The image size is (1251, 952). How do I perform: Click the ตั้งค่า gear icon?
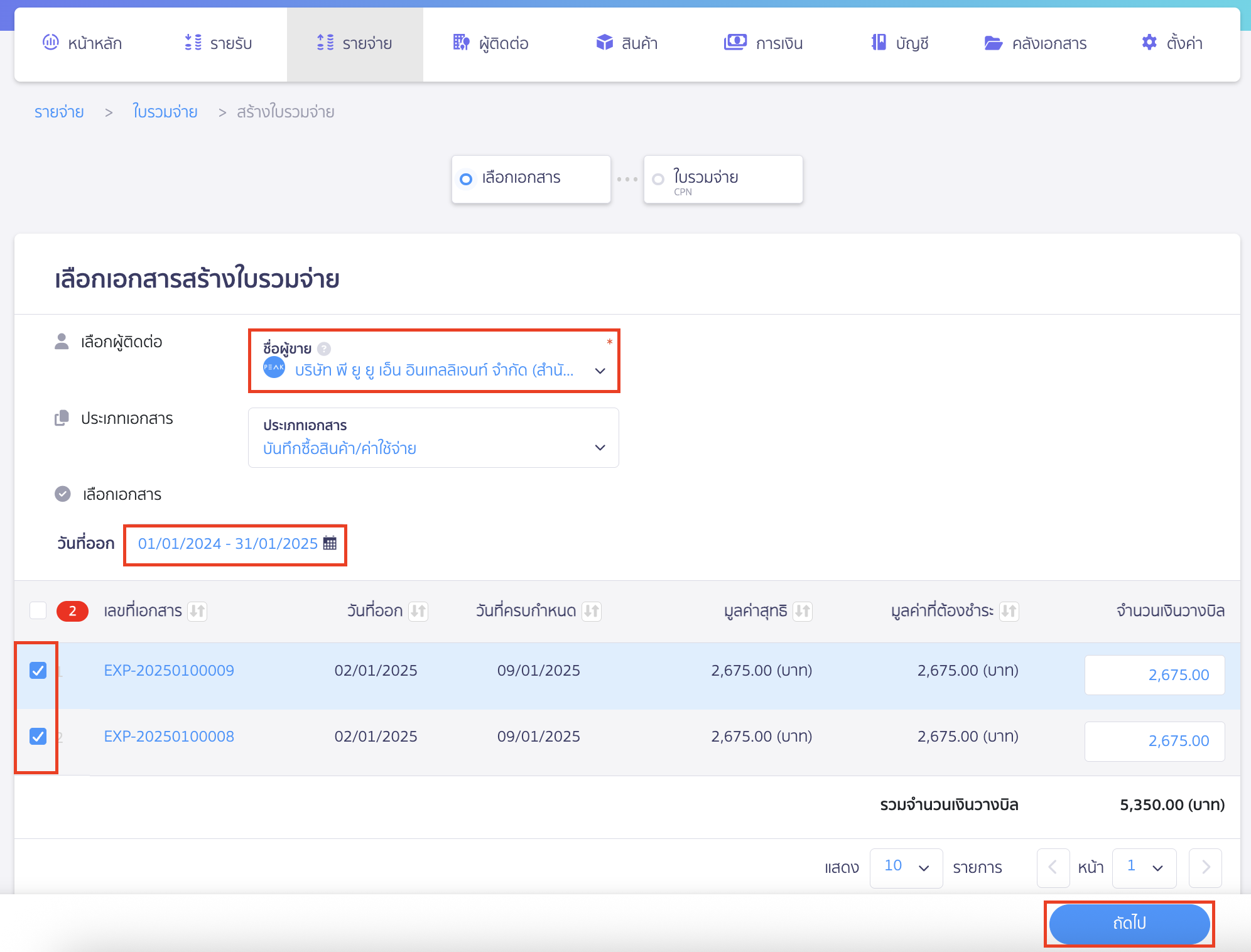coord(1149,43)
